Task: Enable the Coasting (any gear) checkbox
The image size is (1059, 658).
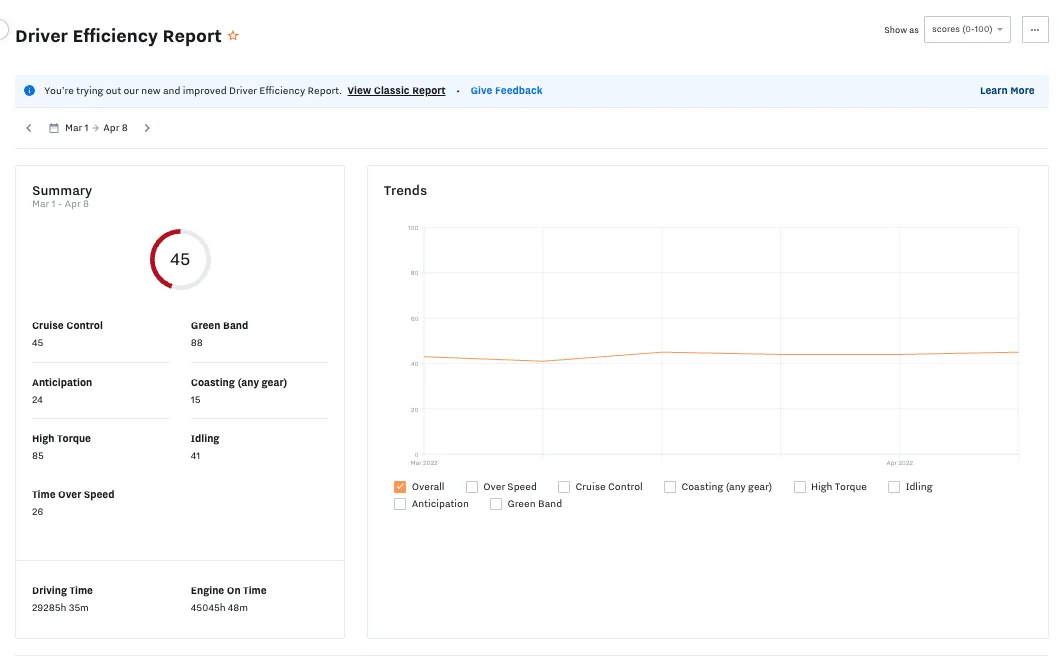Action: point(670,486)
